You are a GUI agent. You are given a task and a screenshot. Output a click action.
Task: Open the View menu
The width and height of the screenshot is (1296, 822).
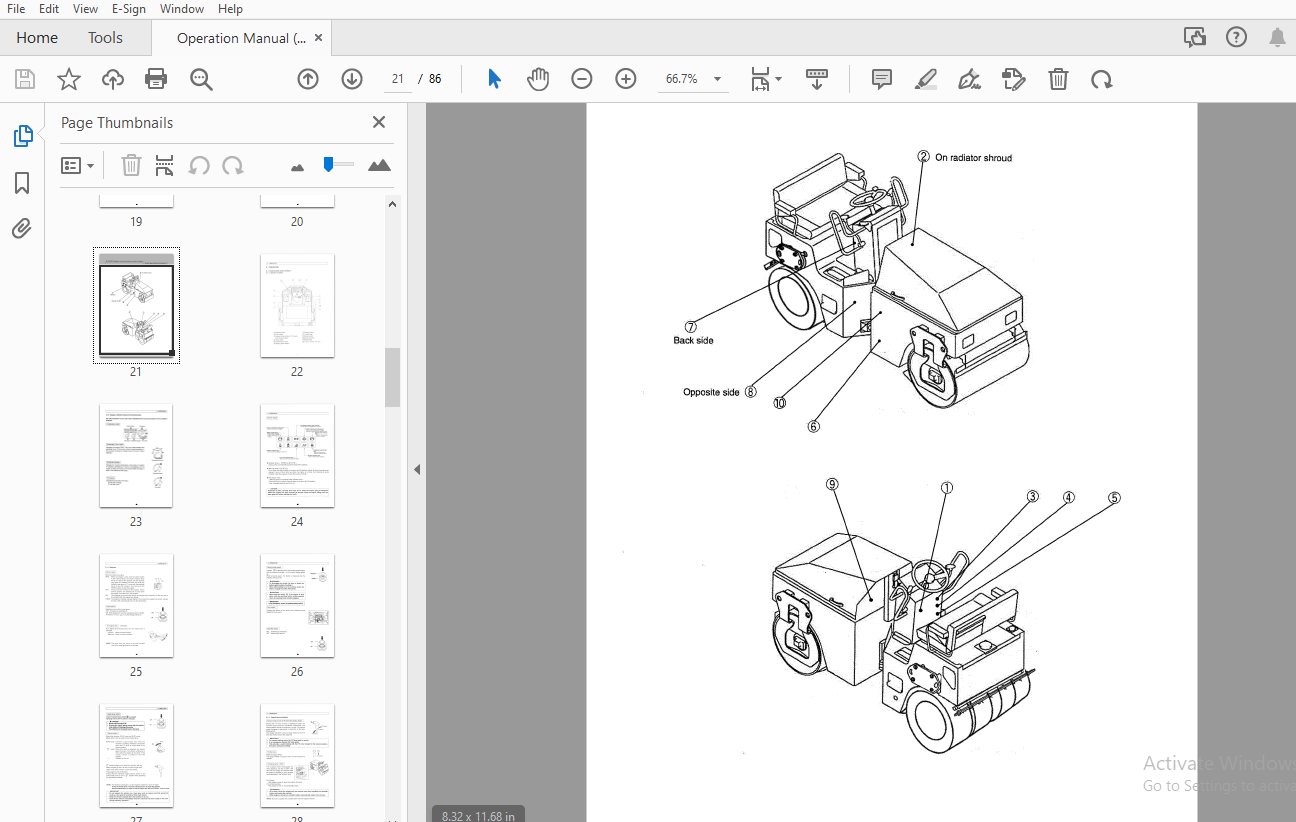85,9
